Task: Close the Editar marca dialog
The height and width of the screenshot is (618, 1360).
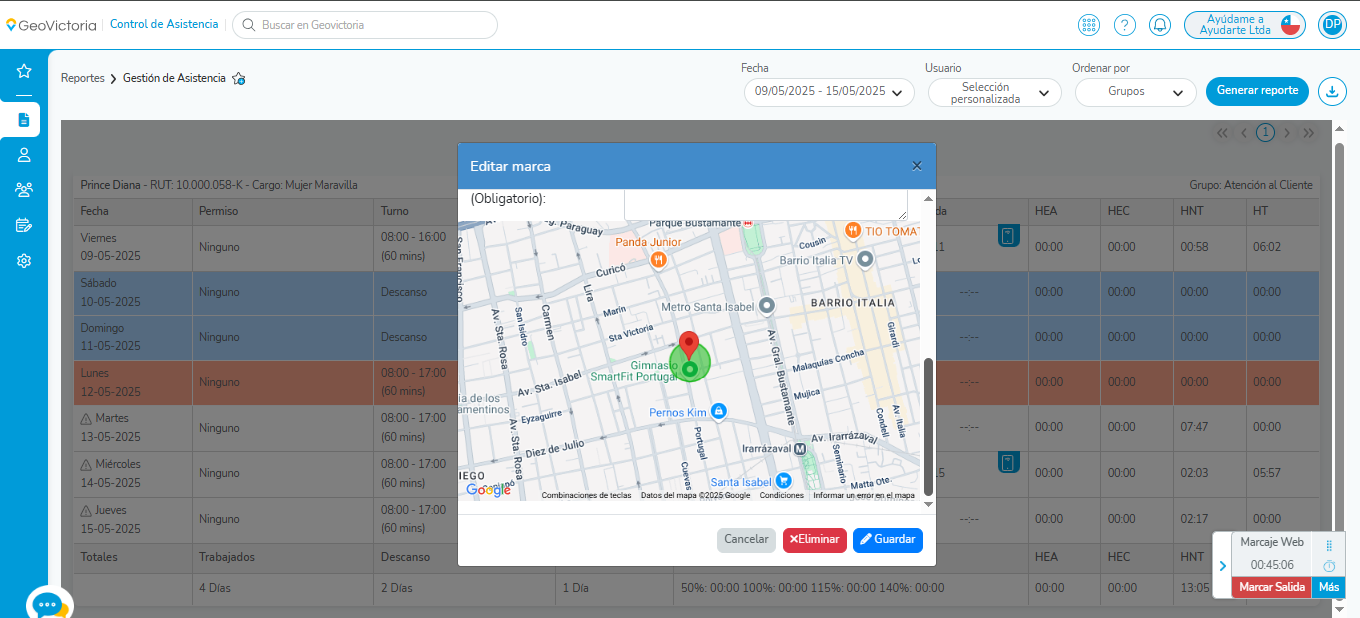Action: [917, 166]
